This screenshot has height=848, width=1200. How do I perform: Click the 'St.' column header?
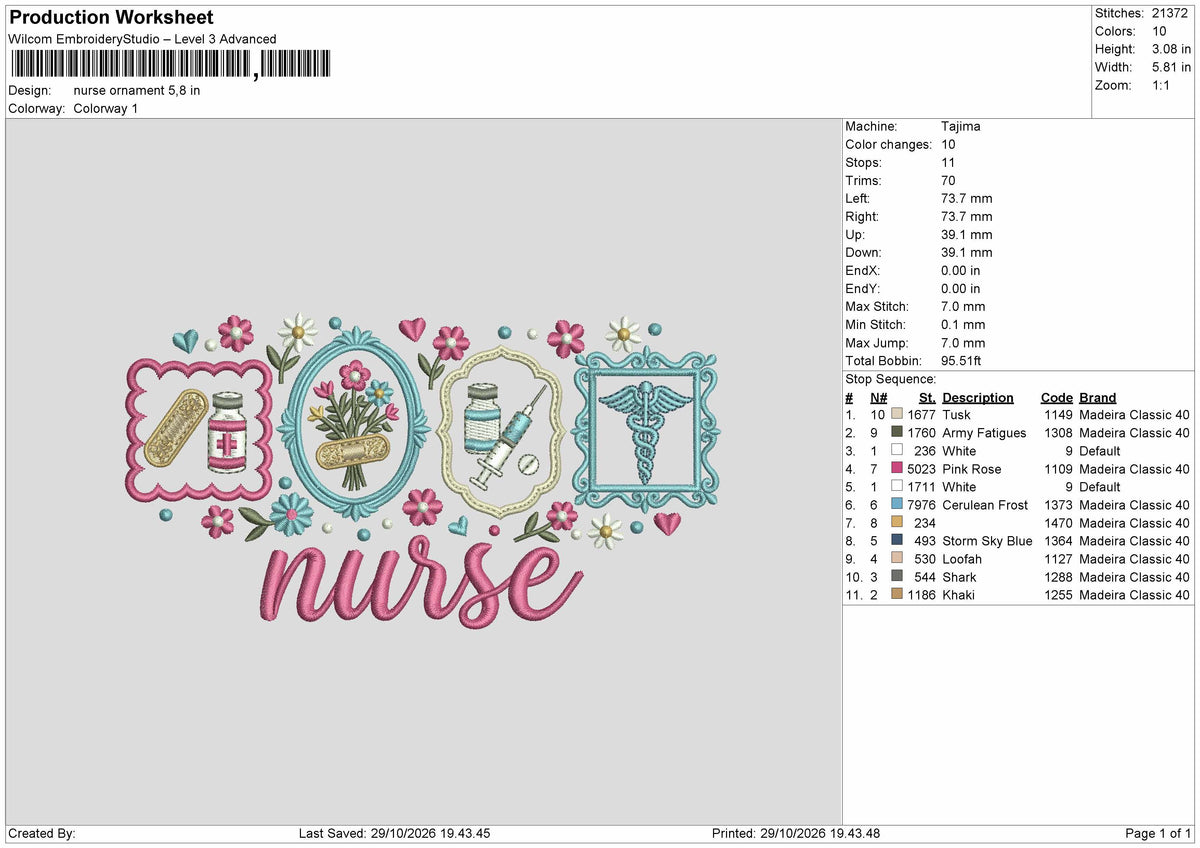pos(927,398)
